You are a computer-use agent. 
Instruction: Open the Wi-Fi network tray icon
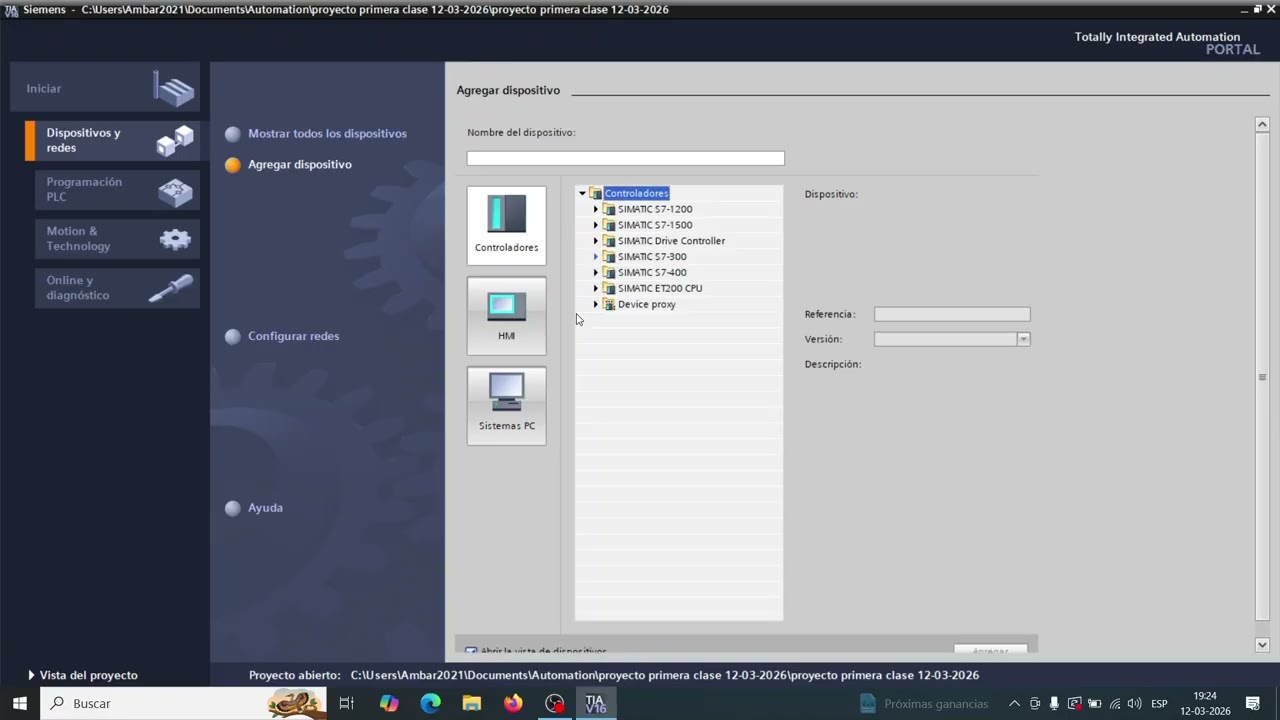pos(1115,703)
